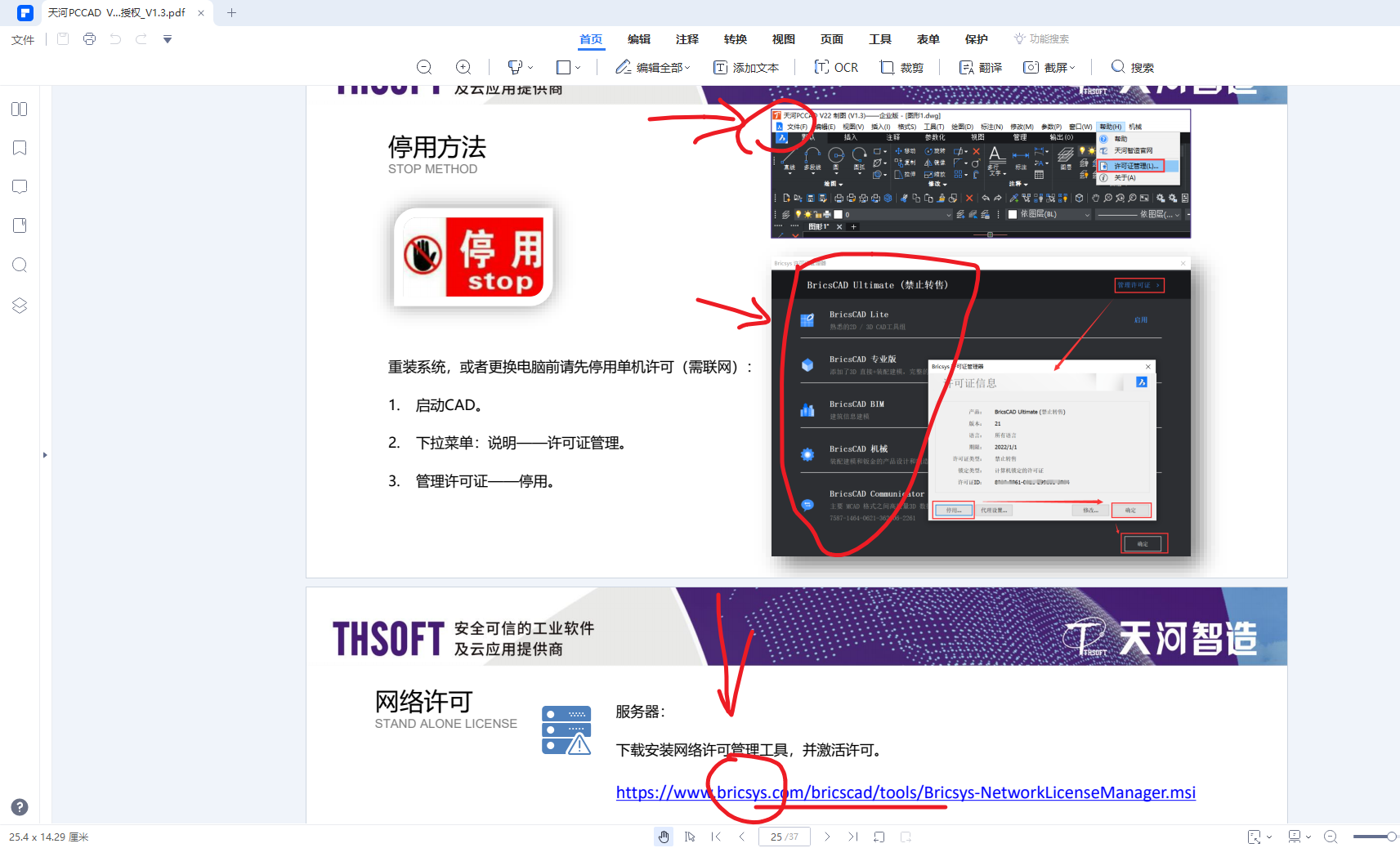The width and height of the screenshot is (1400, 848).
Task: Click the print icon in top bar
Action: [89, 39]
